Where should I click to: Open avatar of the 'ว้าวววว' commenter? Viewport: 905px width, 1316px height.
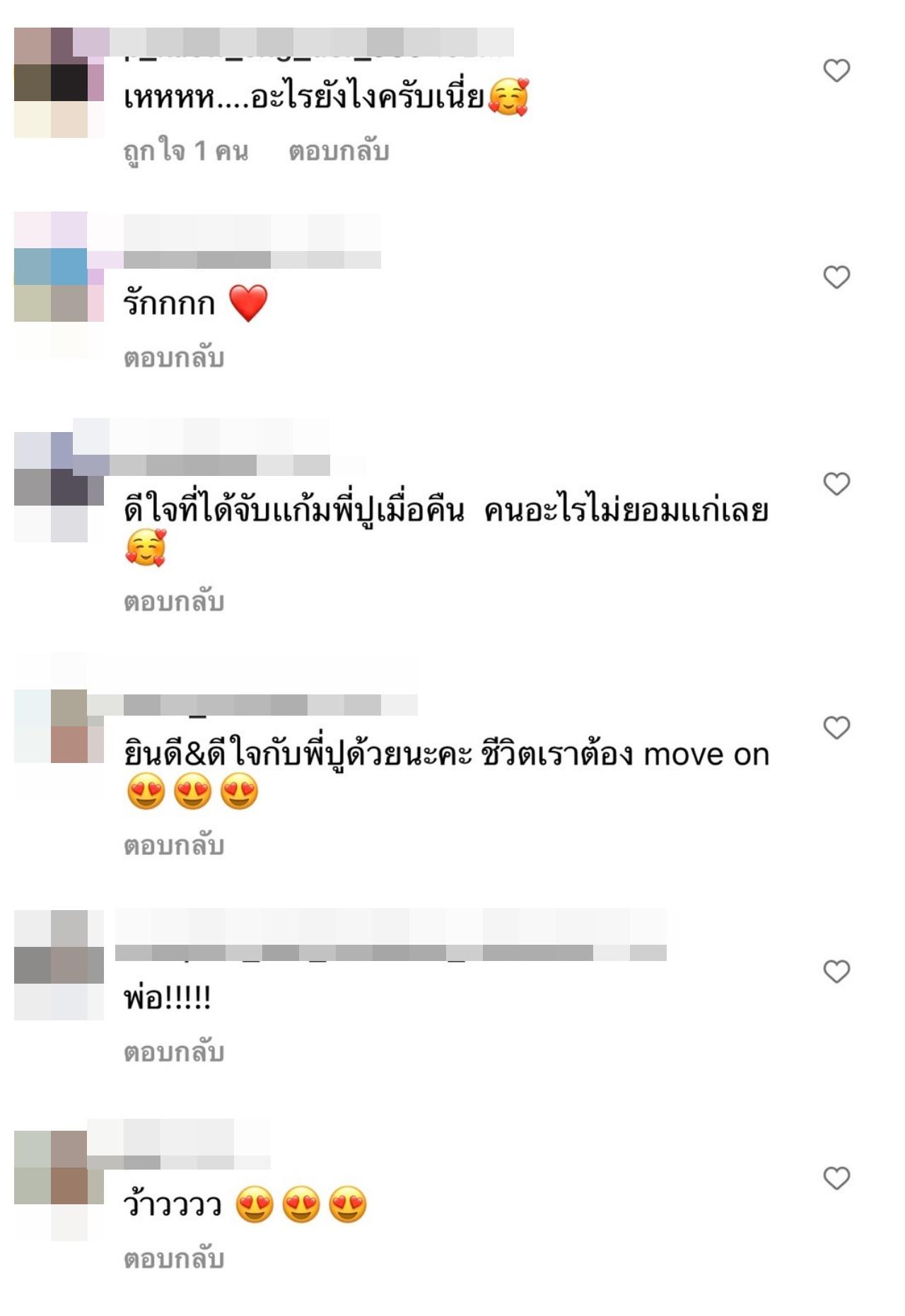(x=59, y=1185)
